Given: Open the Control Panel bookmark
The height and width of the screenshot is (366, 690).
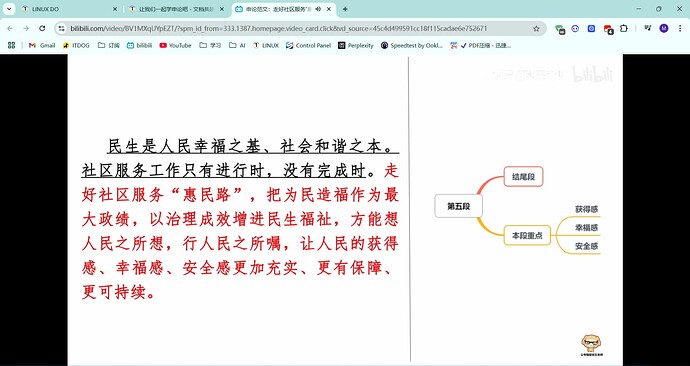Looking at the screenshot, I should pos(308,45).
